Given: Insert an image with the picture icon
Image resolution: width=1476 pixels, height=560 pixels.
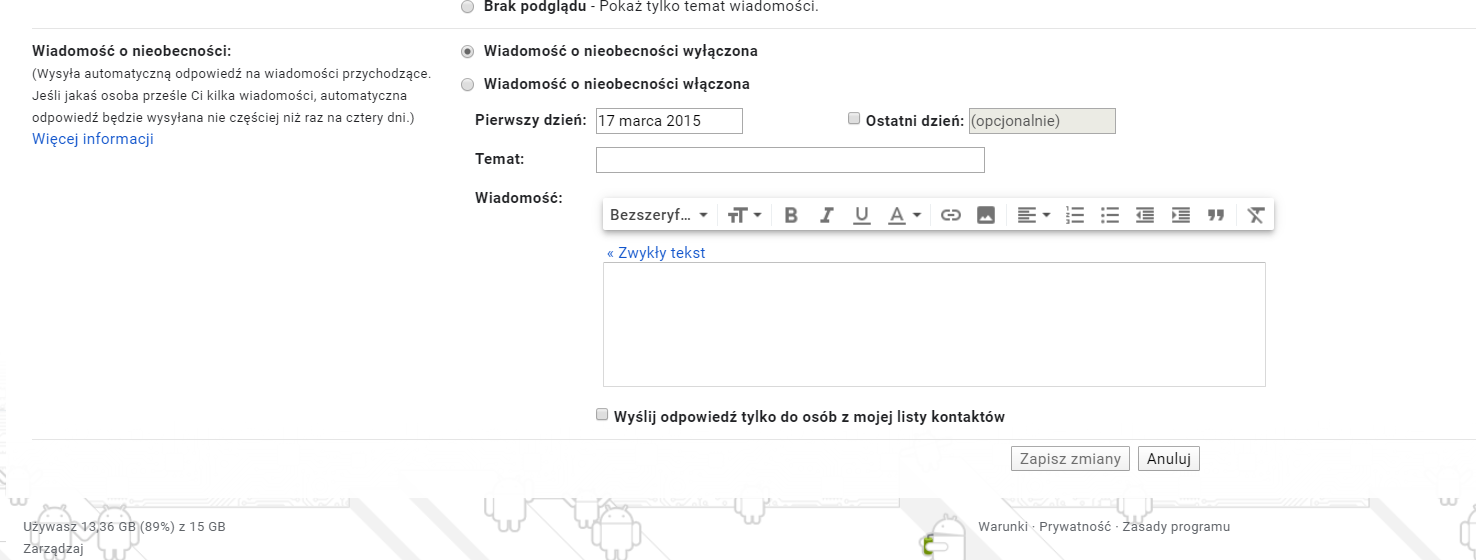Looking at the screenshot, I should click(x=986, y=215).
